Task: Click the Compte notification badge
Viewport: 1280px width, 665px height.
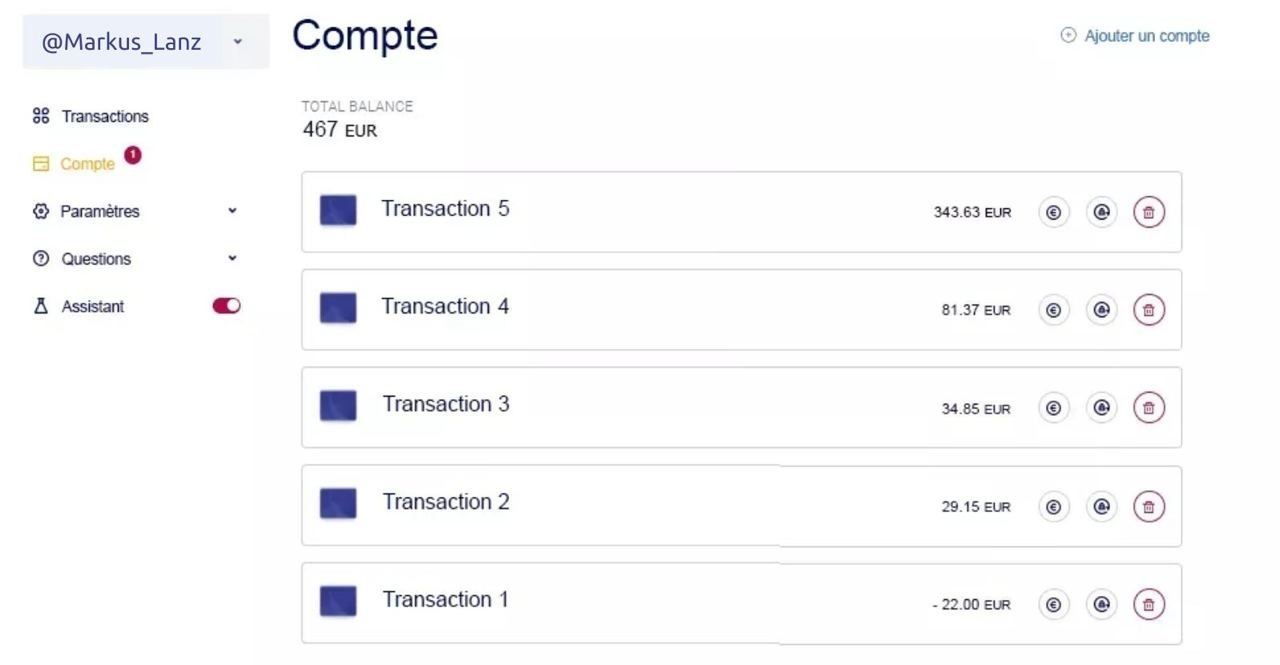Action: (x=133, y=155)
